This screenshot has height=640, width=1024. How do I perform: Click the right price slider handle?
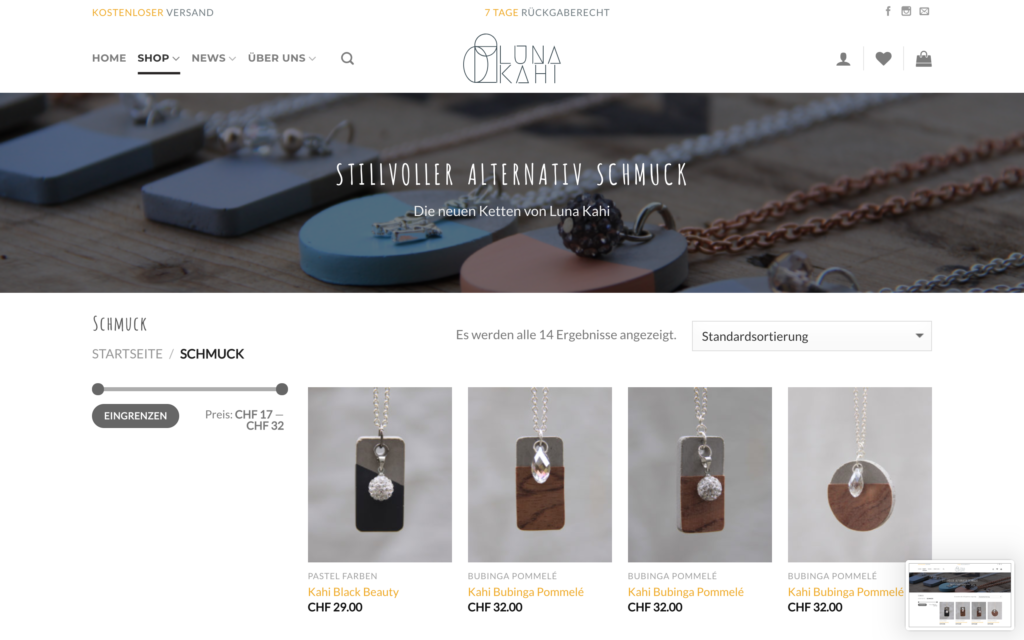click(282, 389)
